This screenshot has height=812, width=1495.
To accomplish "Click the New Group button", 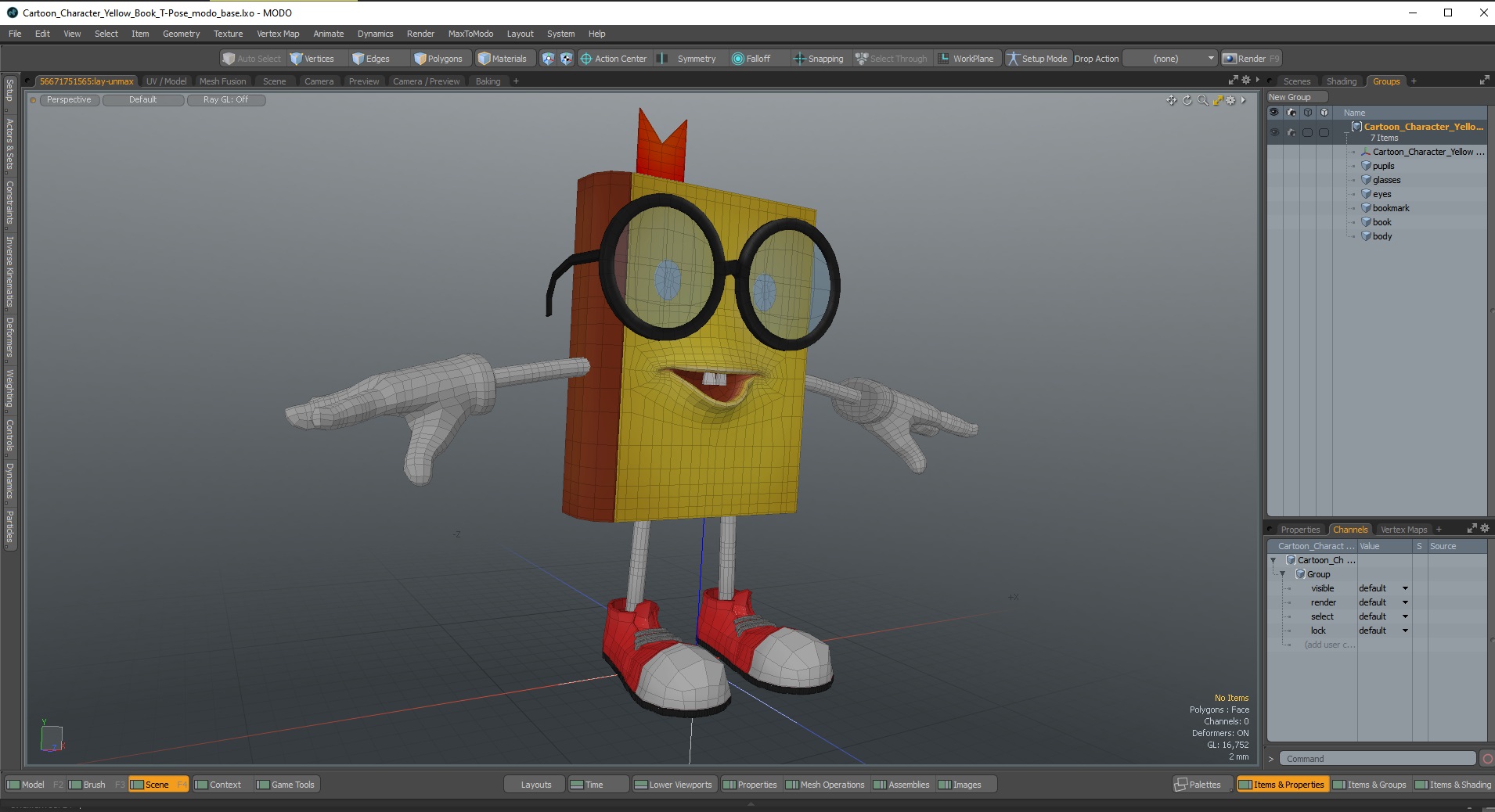I will [1298, 97].
